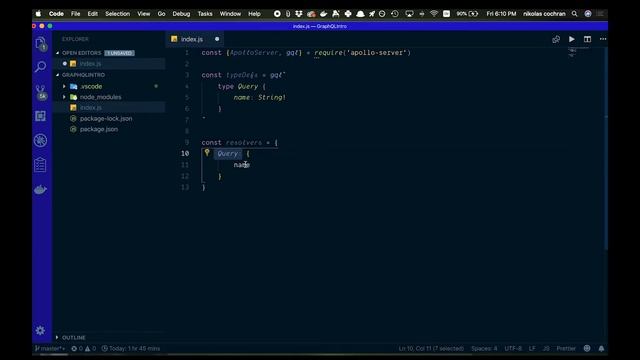This screenshot has height=360, width=640.
Task: Open the Selection menu
Action: [117, 14]
